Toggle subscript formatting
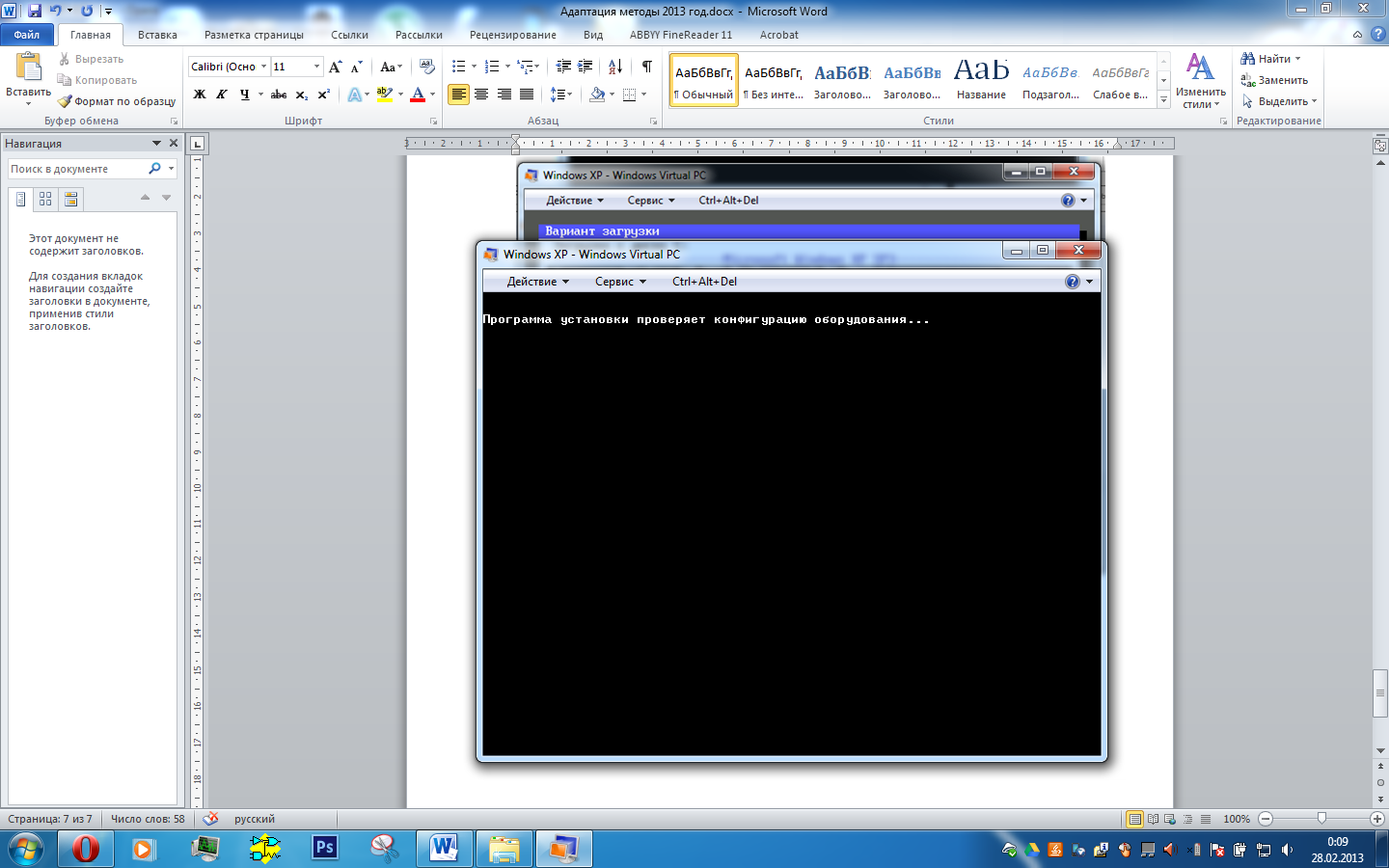1389x868 pixels. point(301,95)
